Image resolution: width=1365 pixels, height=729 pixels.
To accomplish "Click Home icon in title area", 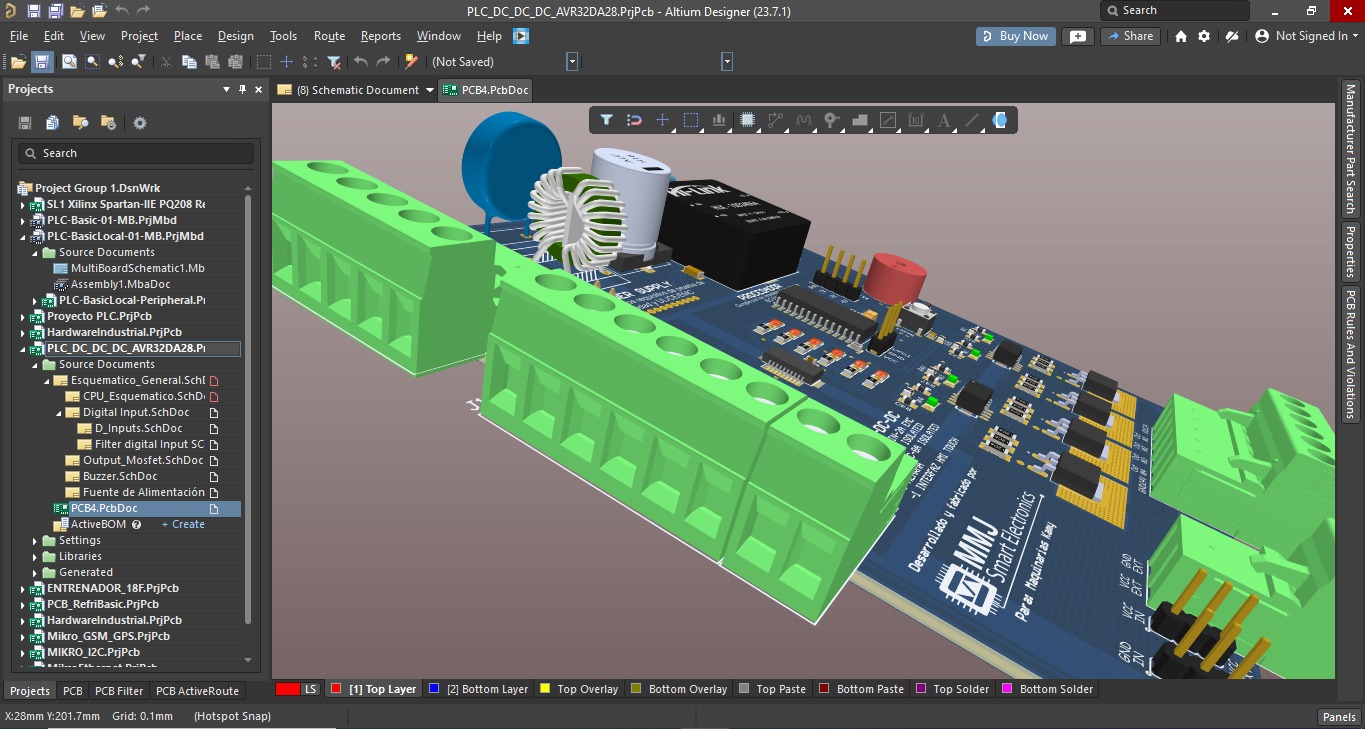I will [1181, 36].
